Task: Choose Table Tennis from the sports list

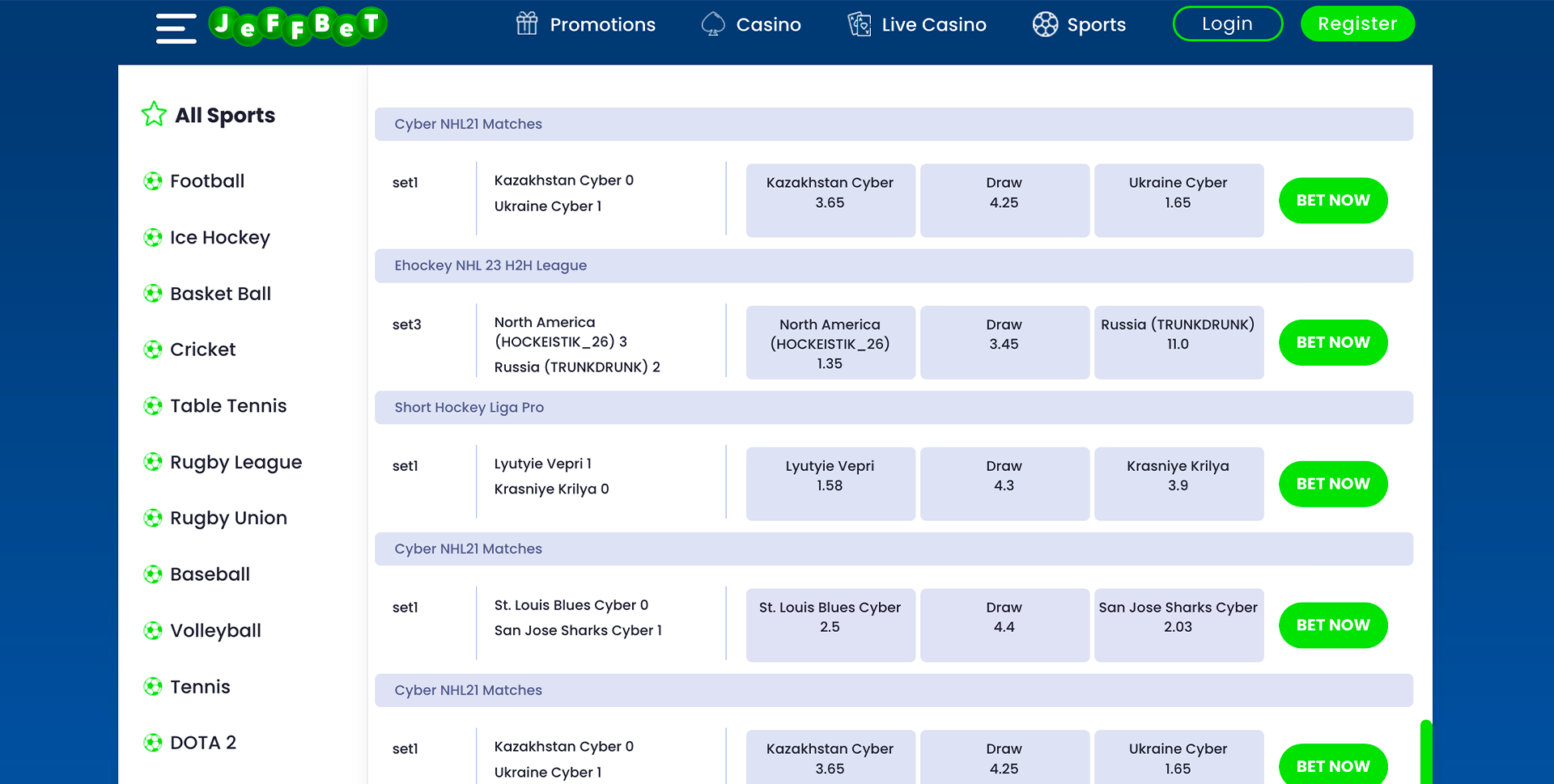Action: pyautogui.click(x=228, y=406)
